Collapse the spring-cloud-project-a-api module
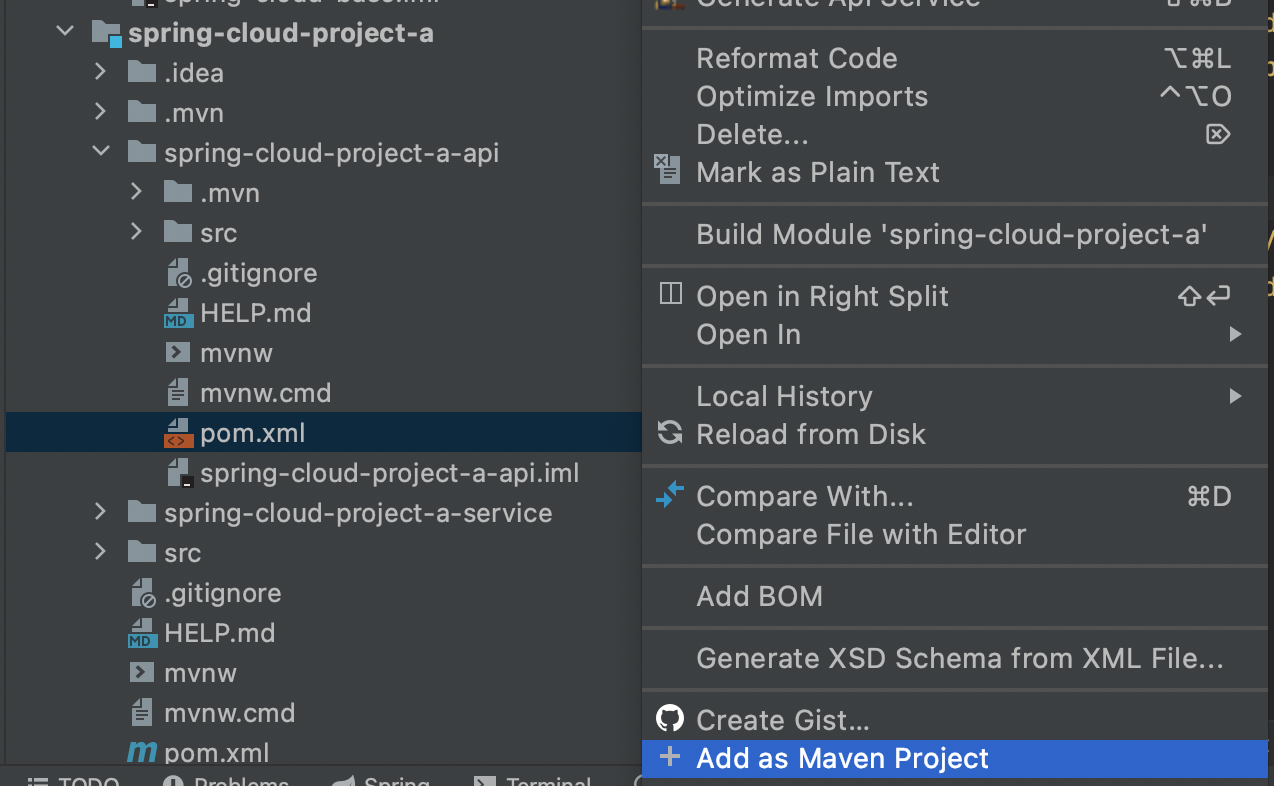The image size is (1274, 786). tap(100, 152)
